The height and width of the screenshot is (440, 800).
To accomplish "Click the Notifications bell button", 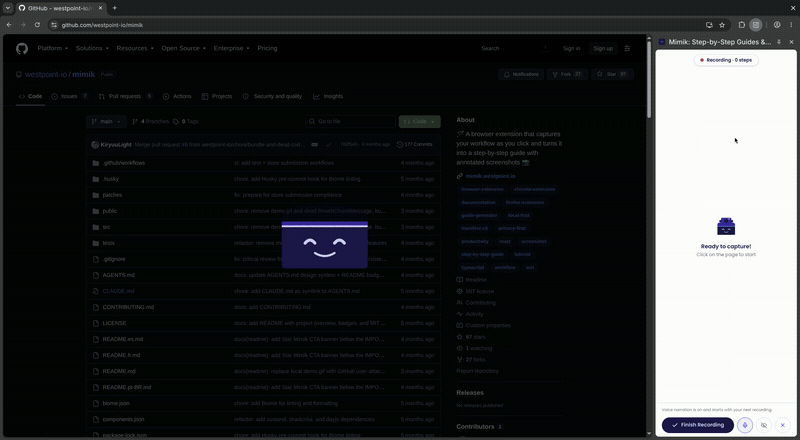I will [521, 75].
